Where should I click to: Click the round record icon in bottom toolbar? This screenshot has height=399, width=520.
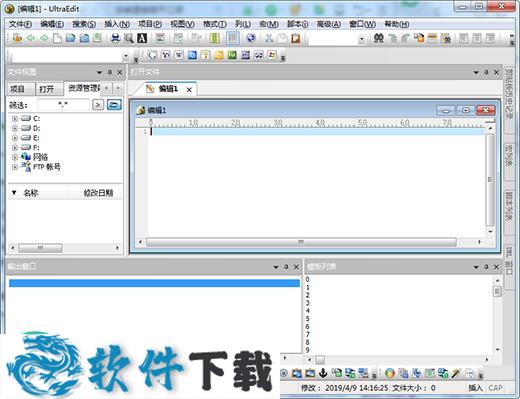click(284, 373)
